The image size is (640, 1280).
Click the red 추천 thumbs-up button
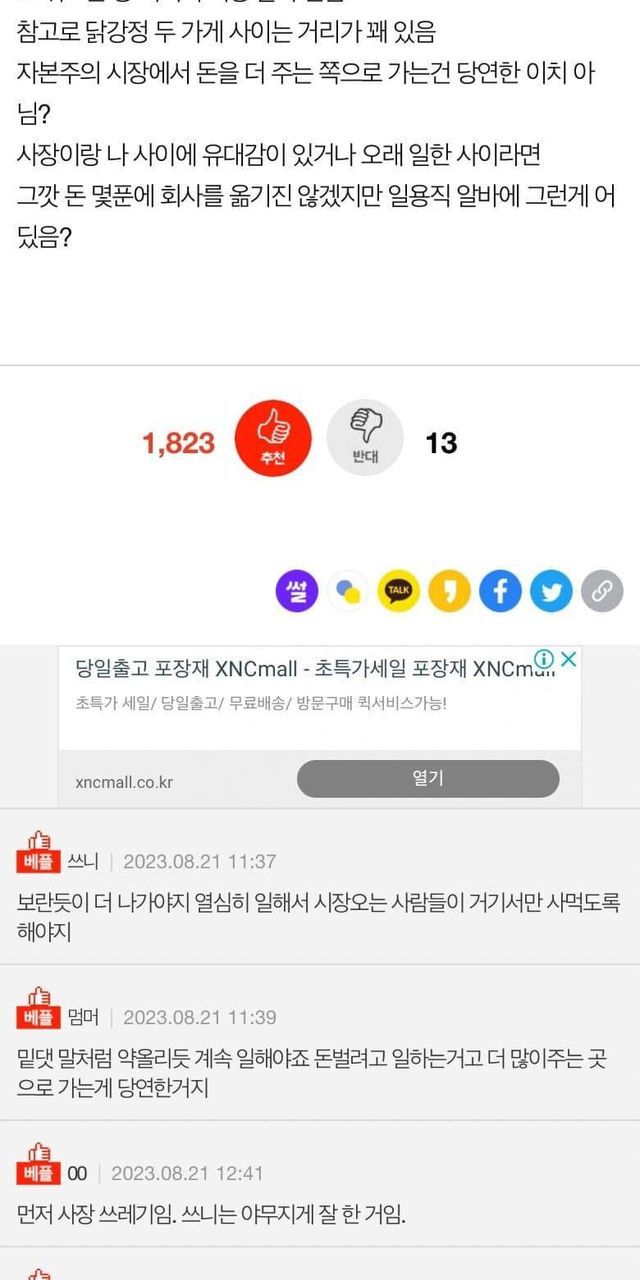coord(273,438)
